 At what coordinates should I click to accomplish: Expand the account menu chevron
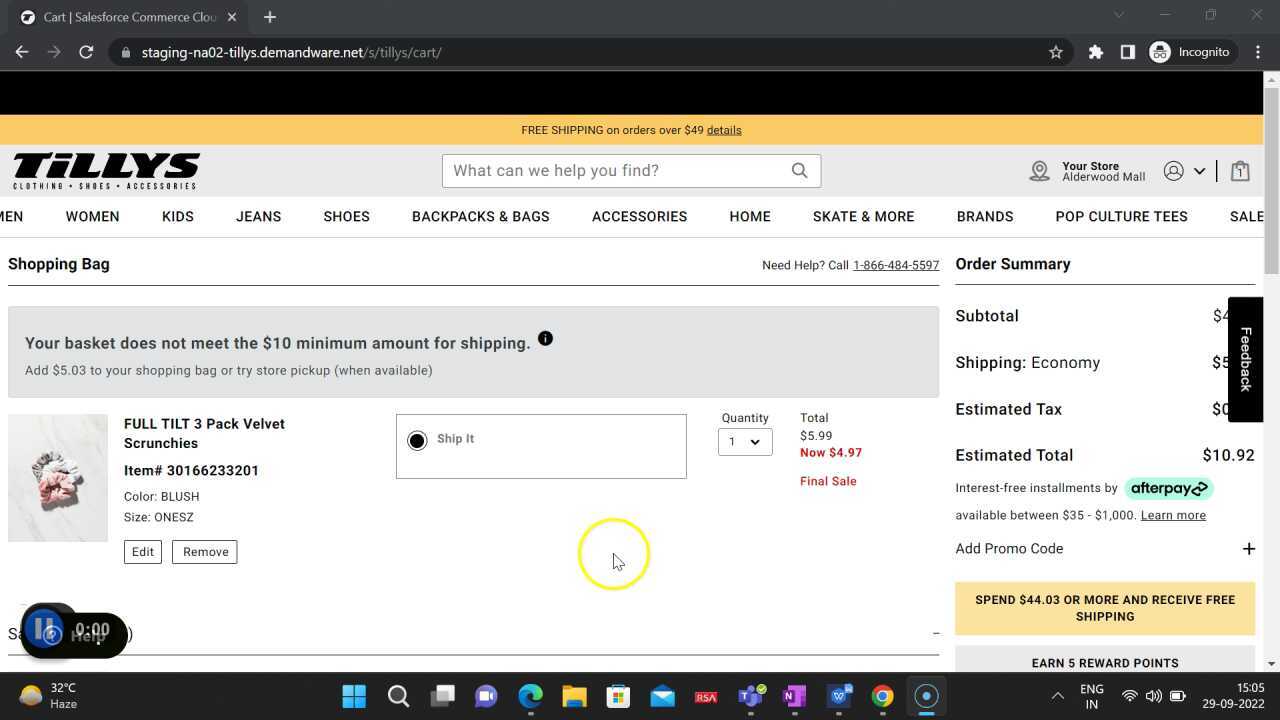(x=1199, y=171)
